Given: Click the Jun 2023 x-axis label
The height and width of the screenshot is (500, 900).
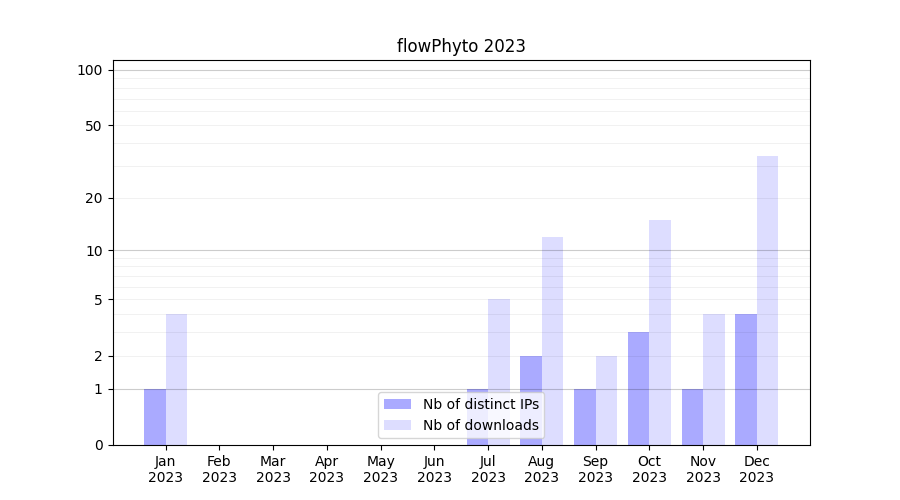Looking at the screenshot, I should click(434, 469).
